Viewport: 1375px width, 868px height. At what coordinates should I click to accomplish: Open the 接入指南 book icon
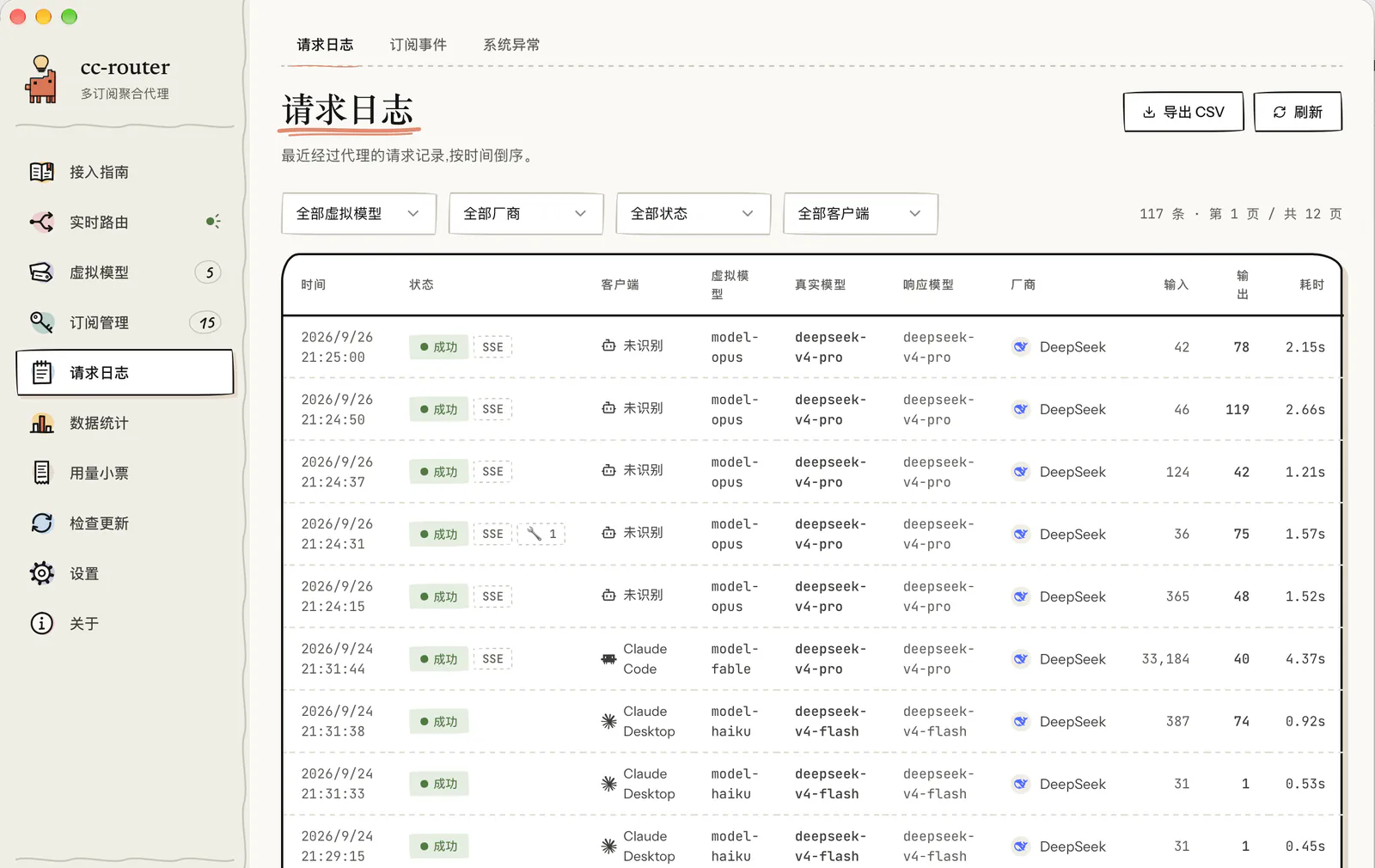pyautogui.click(x=41, y=172)
